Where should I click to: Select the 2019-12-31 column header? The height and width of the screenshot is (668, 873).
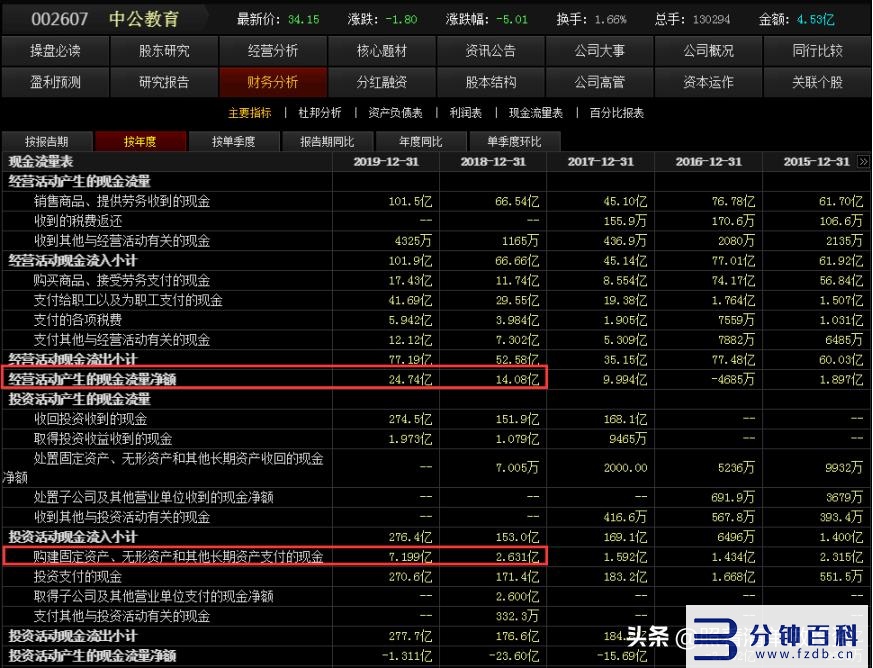click(x=386, y=162)
